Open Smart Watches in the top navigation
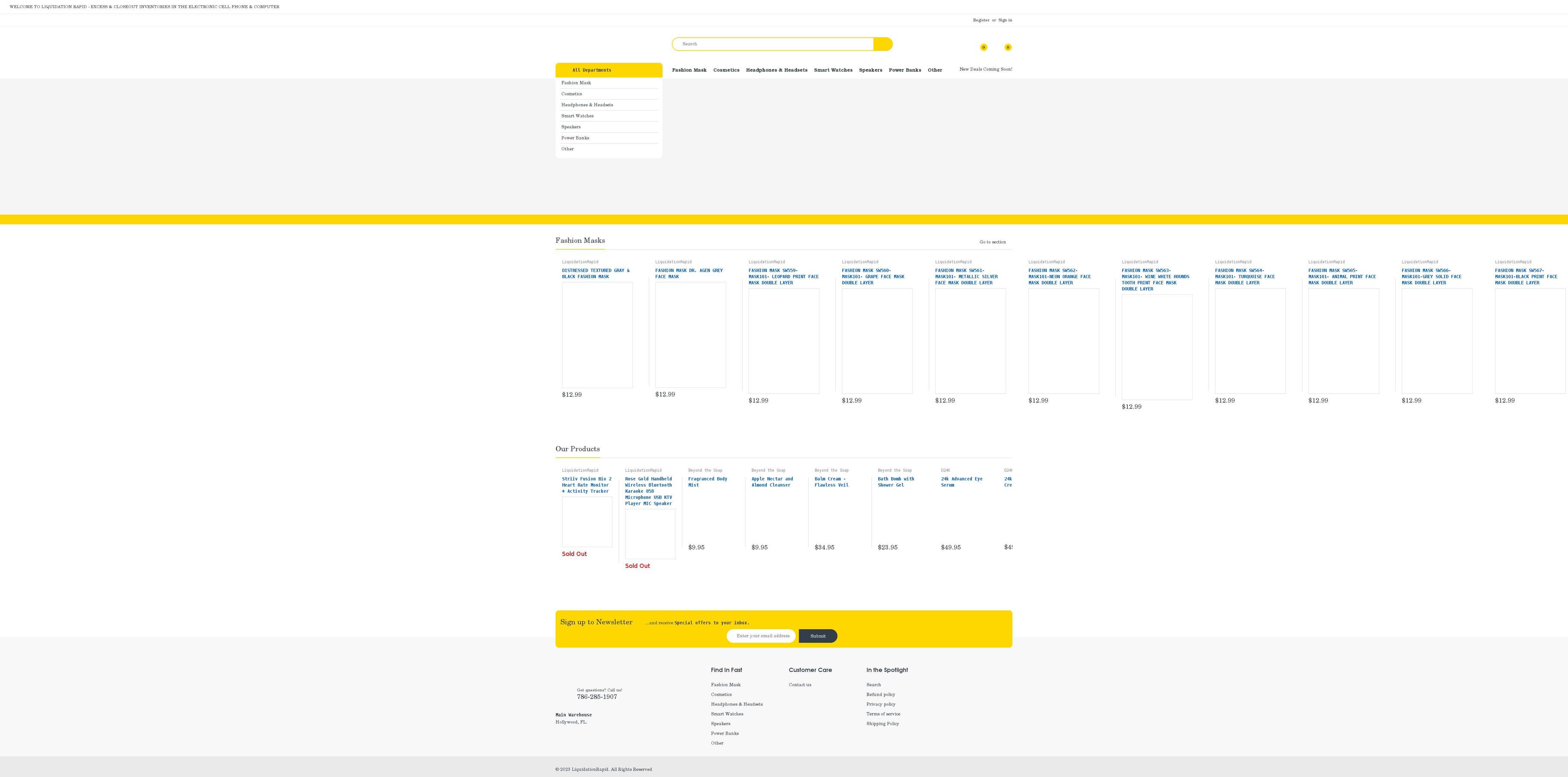The image size is (1568, 777). [833, 70]
